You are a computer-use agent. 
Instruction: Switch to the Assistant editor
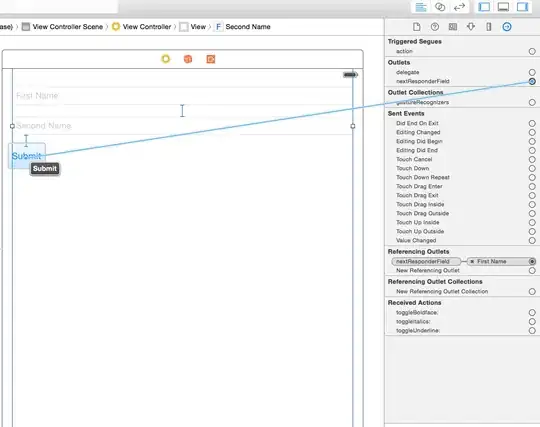(440, 7)
